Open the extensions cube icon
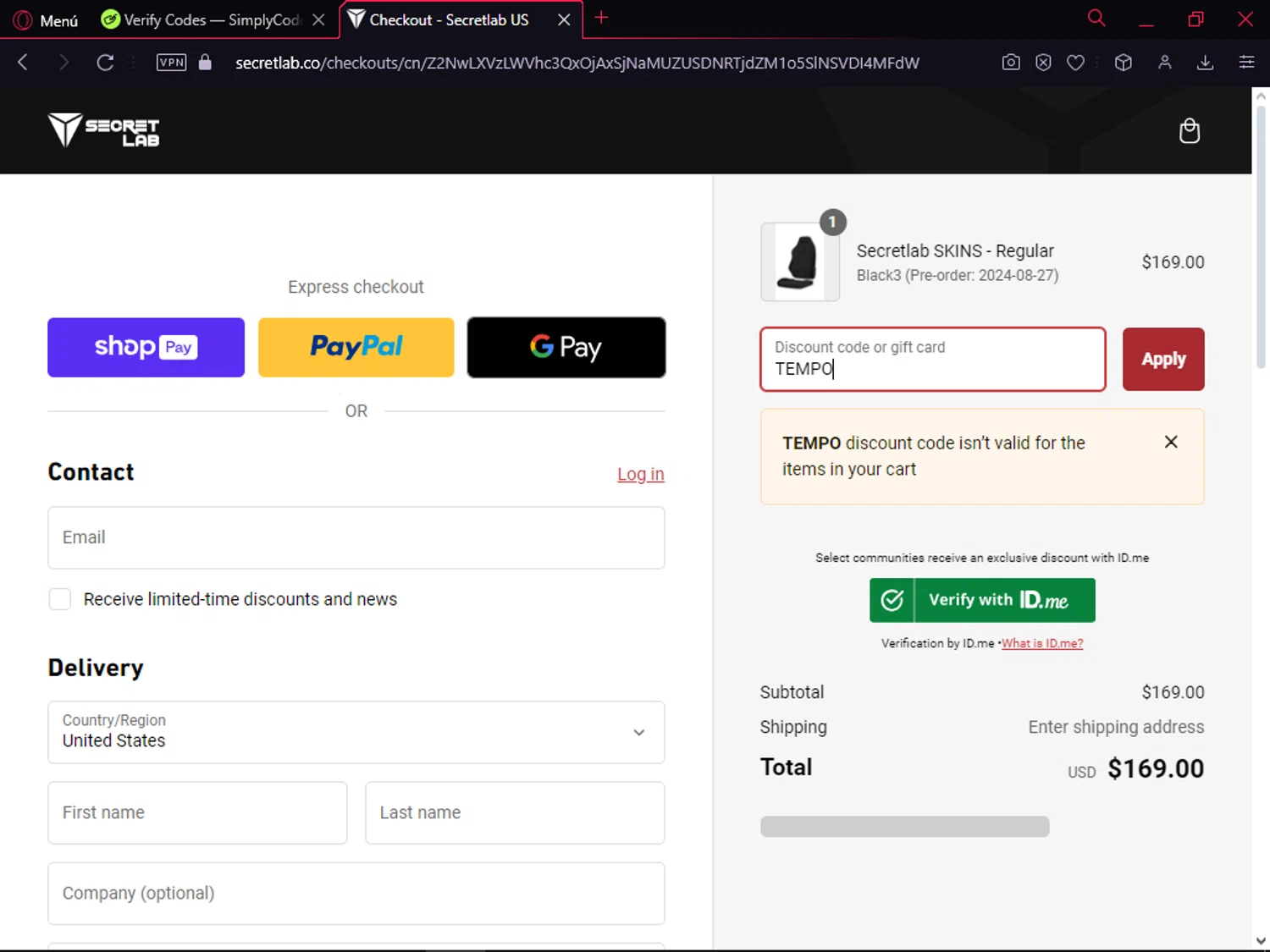Screen dimensions: 1270x952 coord(1124,62)
